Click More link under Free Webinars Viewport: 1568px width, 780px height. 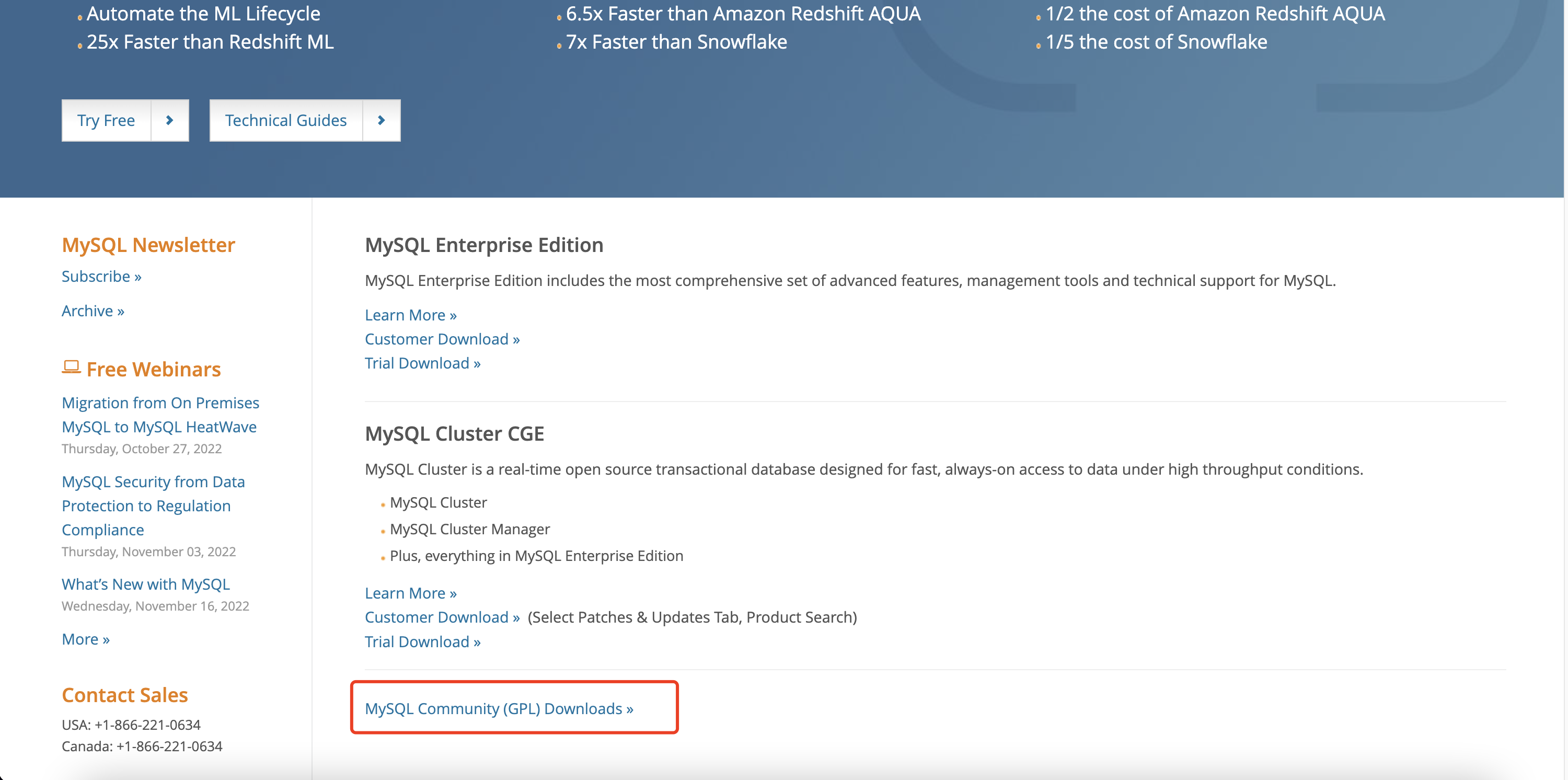point(85,639)
